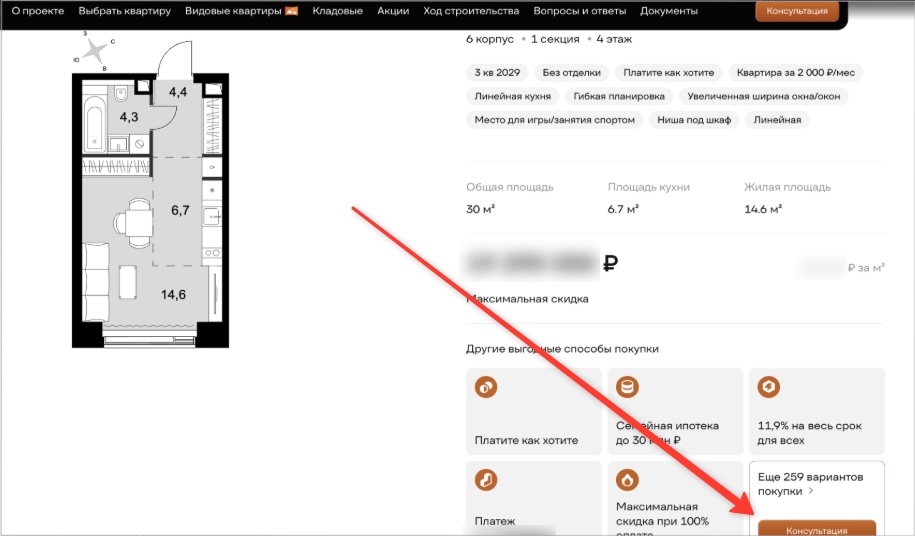
Task: Select the Увеличенная ширина окна/окон tag
Action: 764,96
